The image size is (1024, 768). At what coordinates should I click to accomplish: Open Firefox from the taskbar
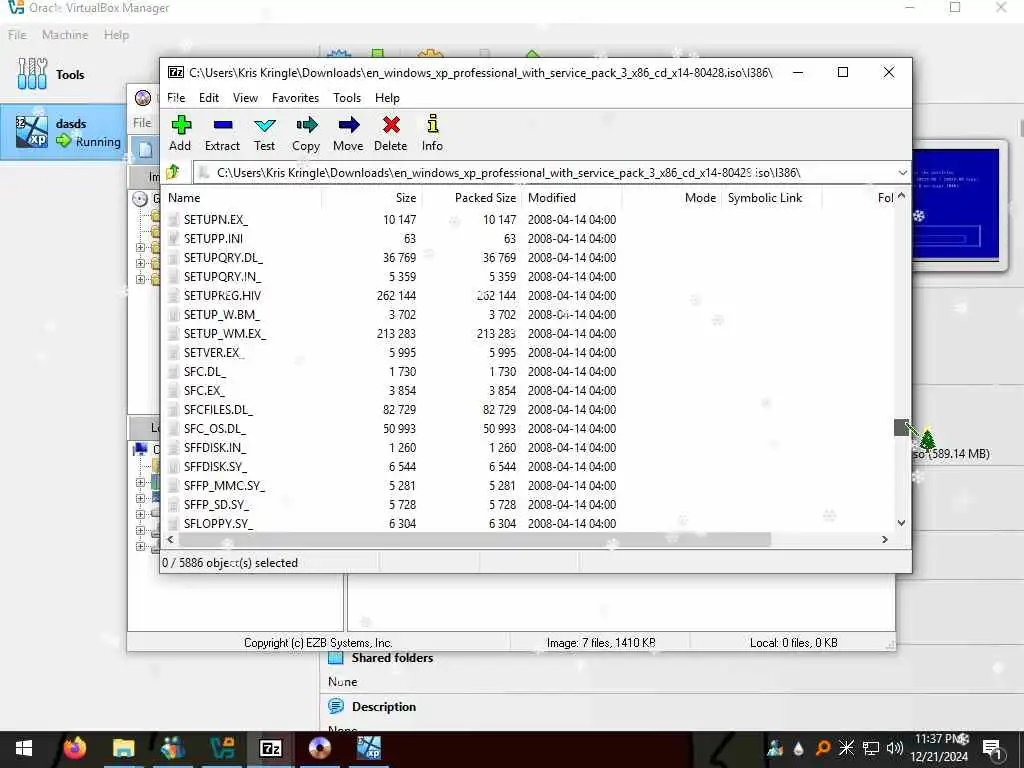[74, 748]
